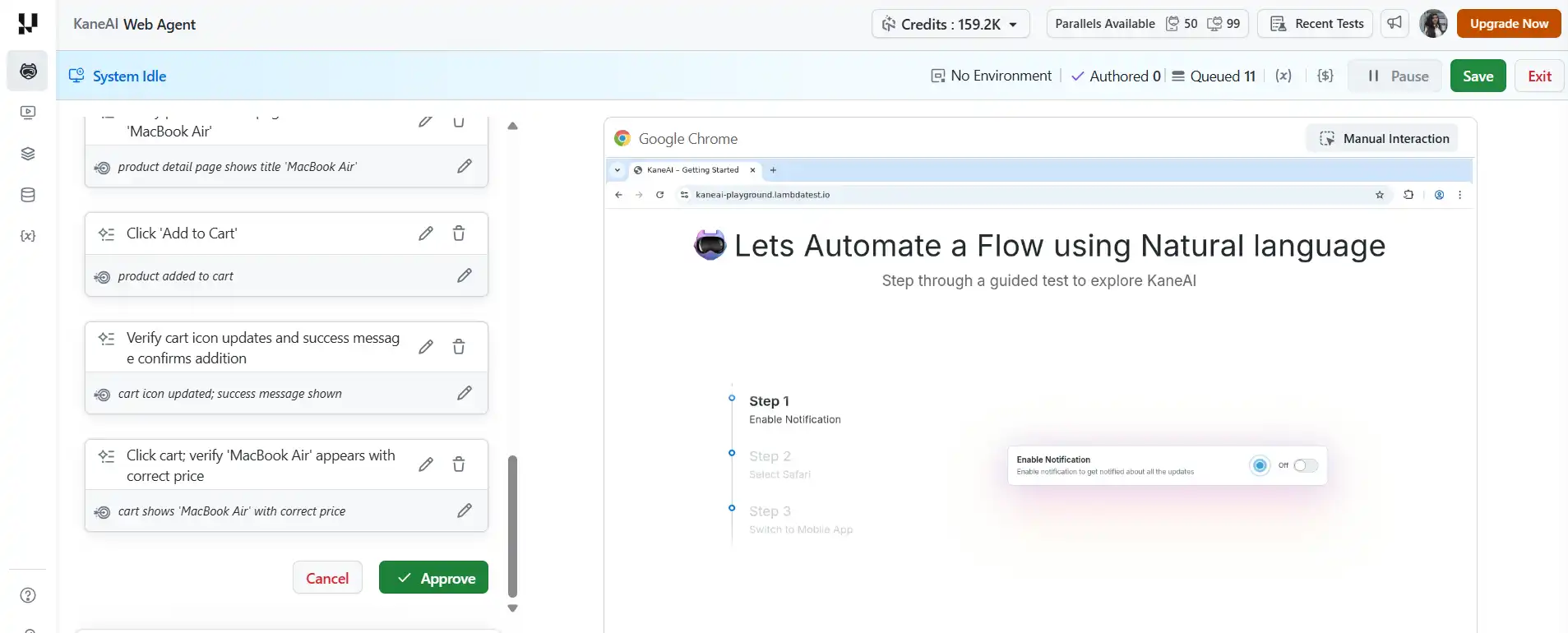The height and width of the screenshot is (633, 1568).
Task: Click the 'Authored 0' indicator
Action: [1116, 76]
